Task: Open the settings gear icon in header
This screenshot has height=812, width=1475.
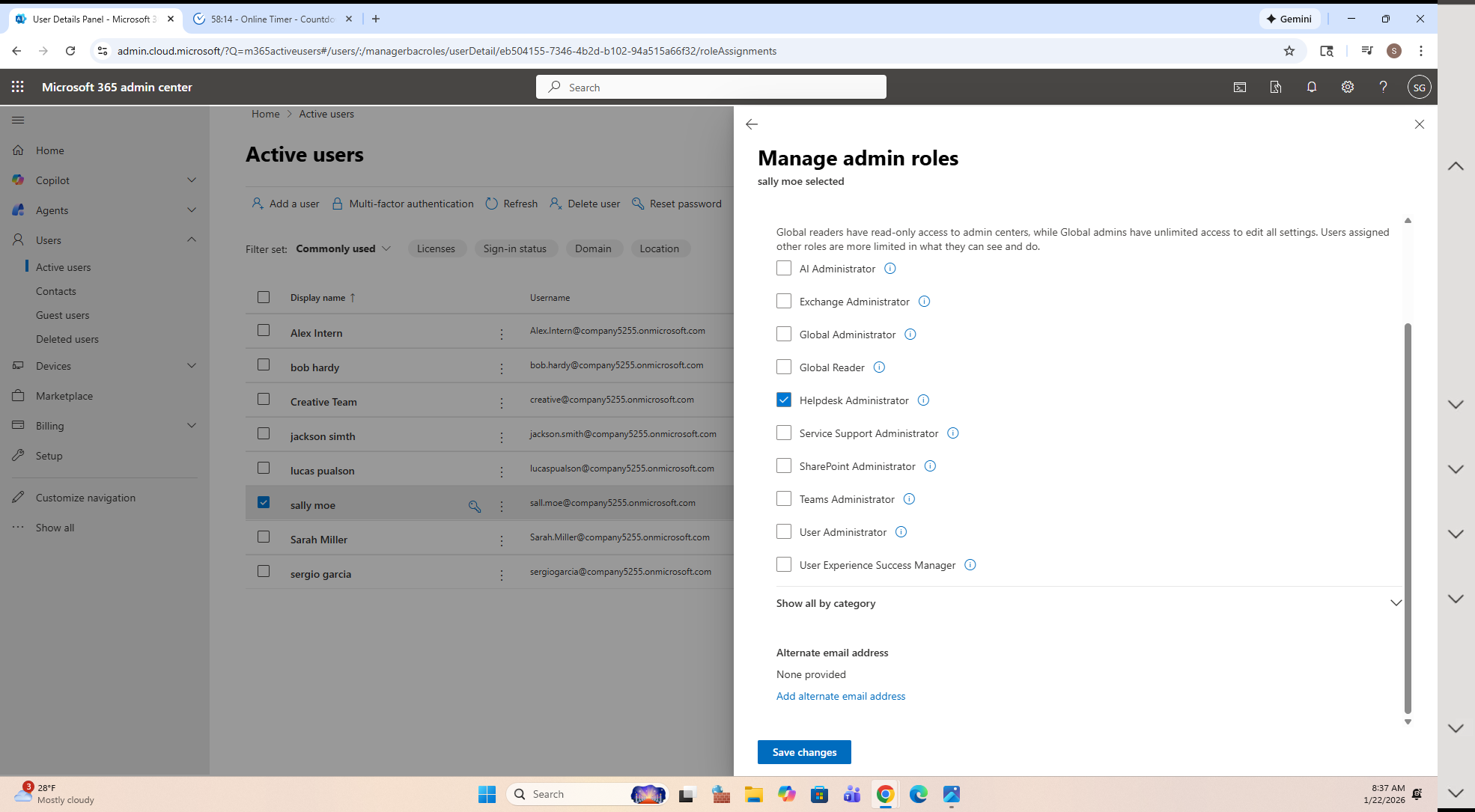Action: pyautogui.click(x=1347, y=87)
